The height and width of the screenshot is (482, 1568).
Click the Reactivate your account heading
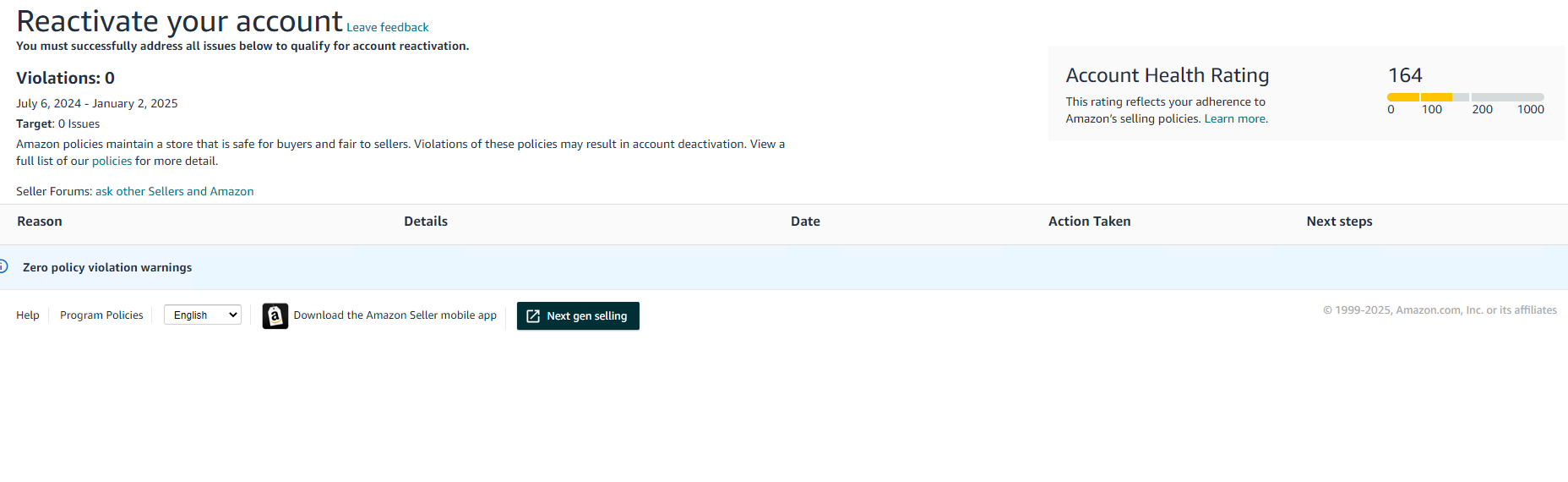coord(179,21)
